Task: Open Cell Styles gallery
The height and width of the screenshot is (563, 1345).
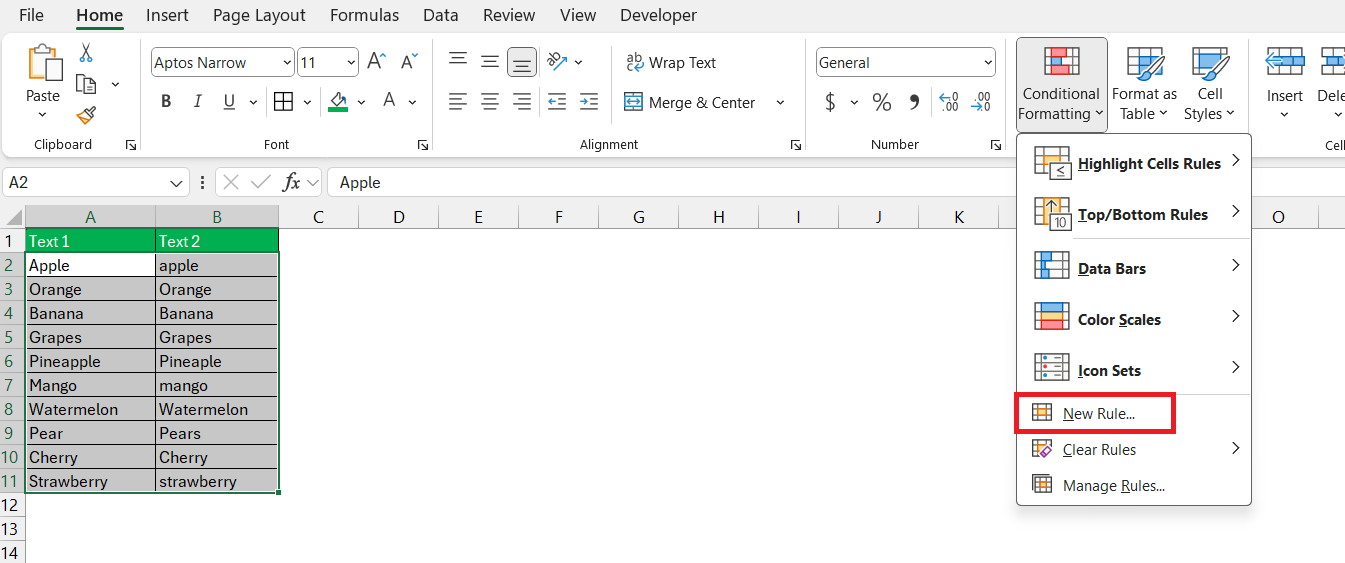Action: pos(1210,85)
